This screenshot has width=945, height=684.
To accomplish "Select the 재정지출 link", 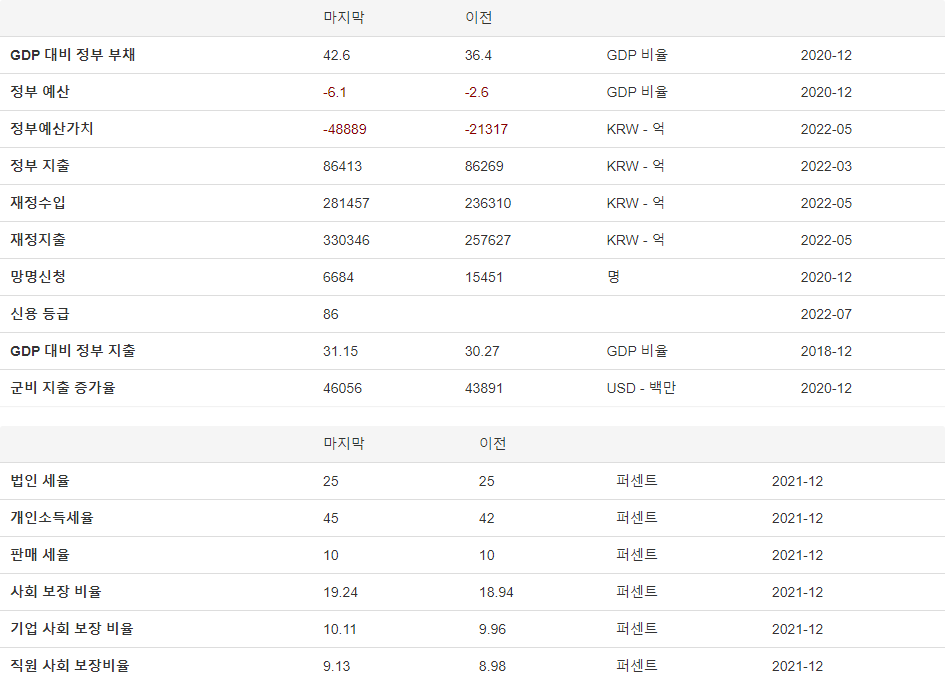I will 38,240.
